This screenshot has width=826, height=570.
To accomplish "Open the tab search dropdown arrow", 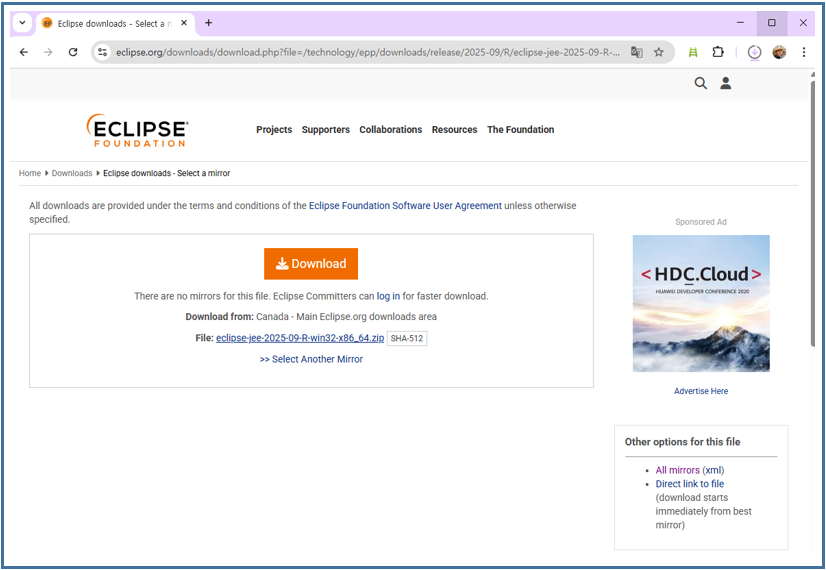I will pyautogui.click(x=22, y=23).
